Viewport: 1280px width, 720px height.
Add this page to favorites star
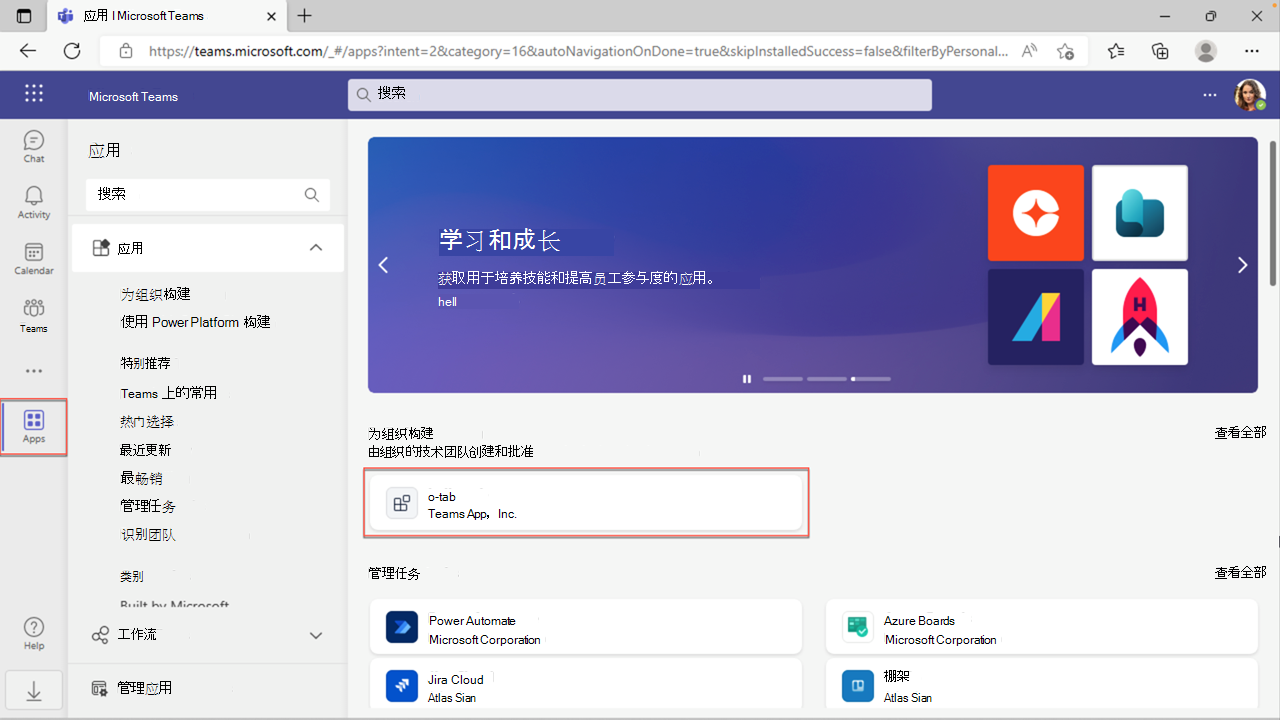point(1066,51)
